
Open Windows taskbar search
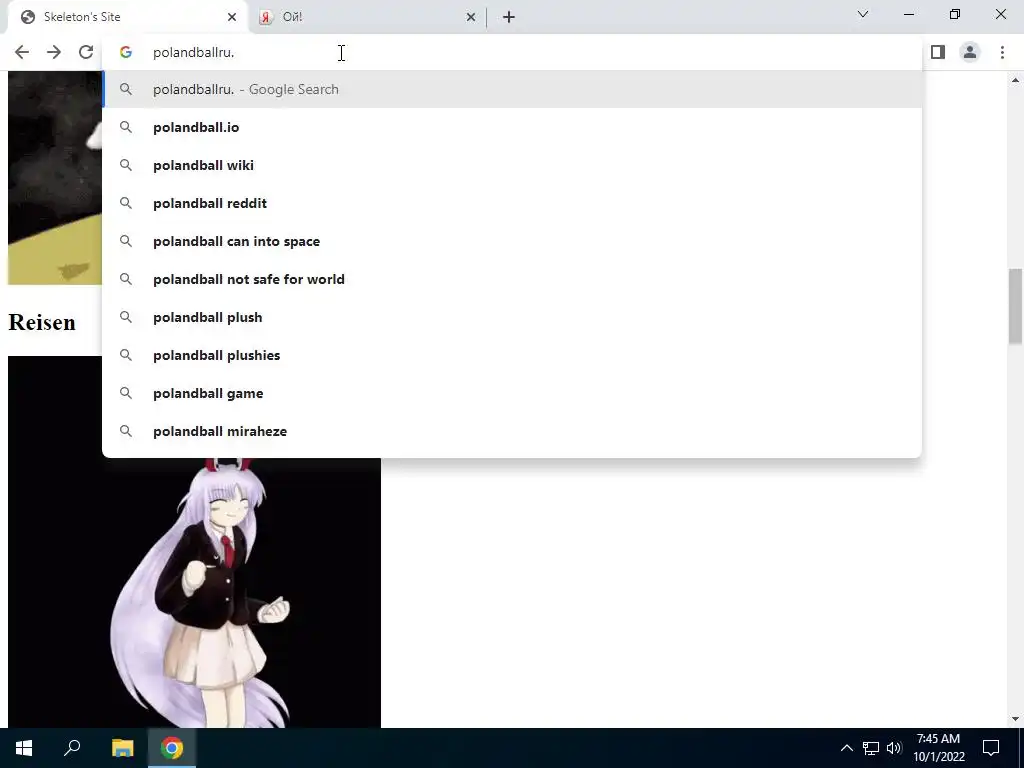(72, 748)
